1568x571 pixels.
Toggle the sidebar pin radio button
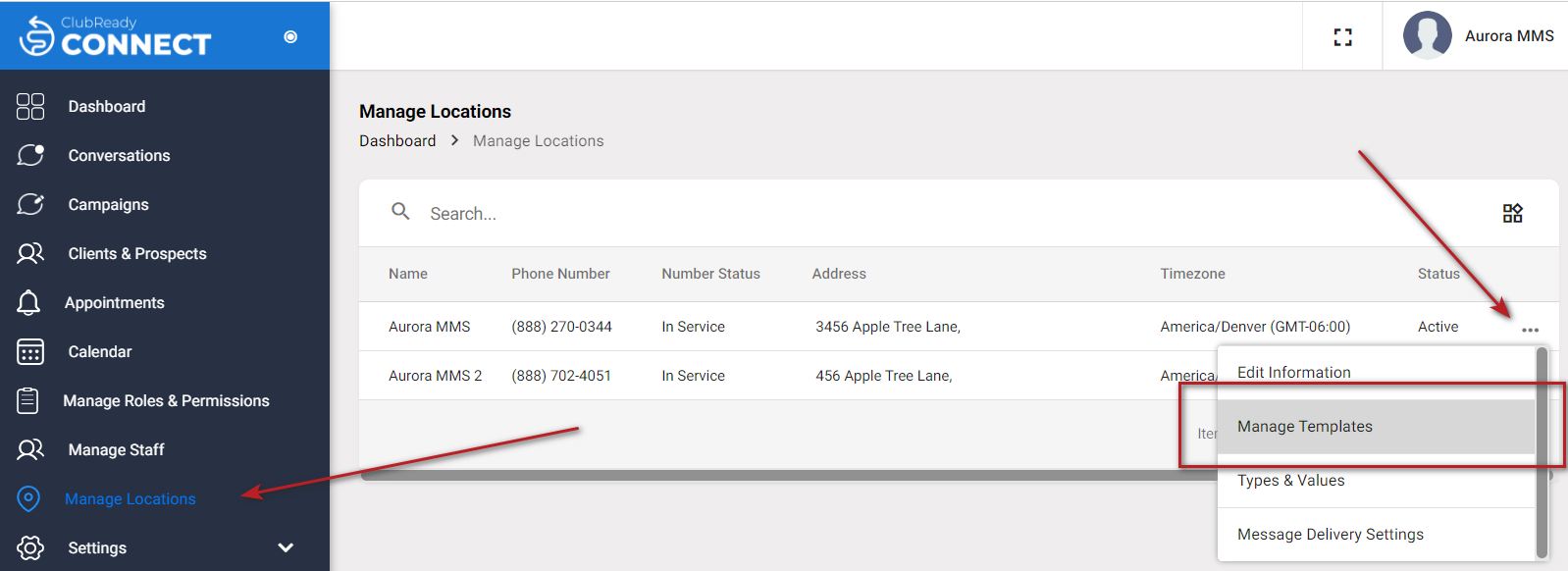(x=290, y=36)
